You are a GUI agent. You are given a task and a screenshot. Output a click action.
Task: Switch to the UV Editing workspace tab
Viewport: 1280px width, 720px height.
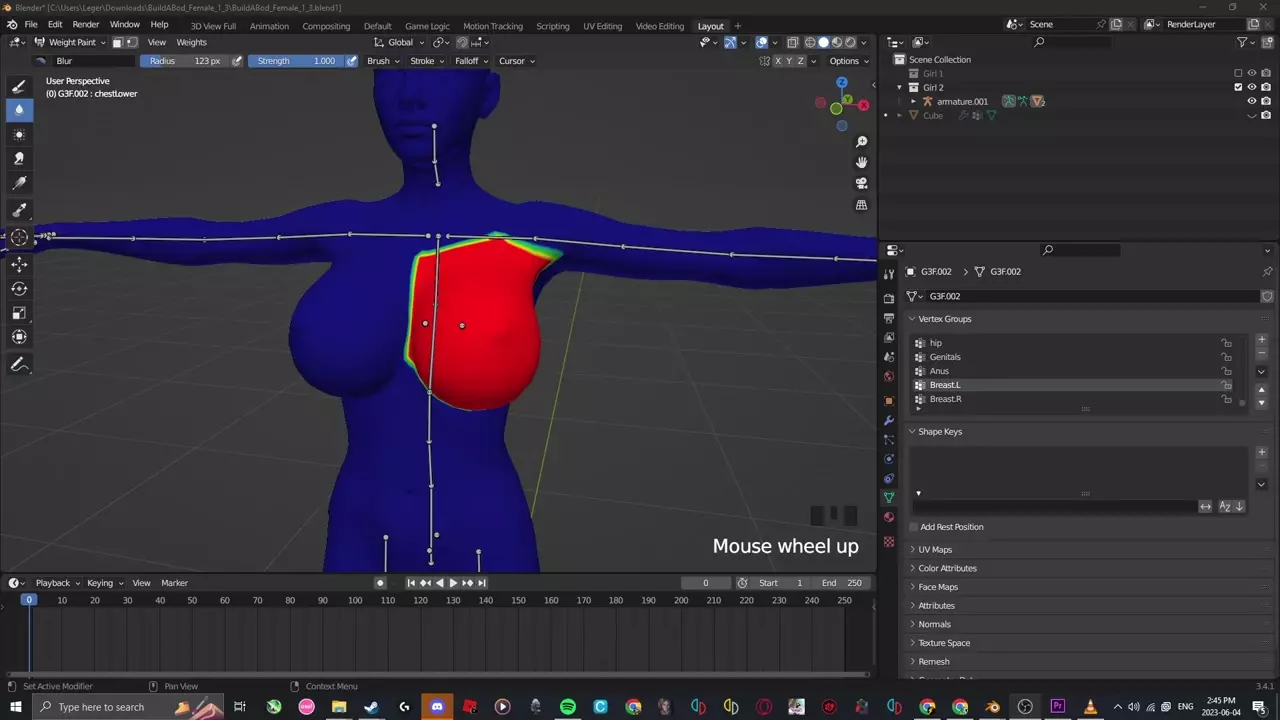[x=602, y=26]
